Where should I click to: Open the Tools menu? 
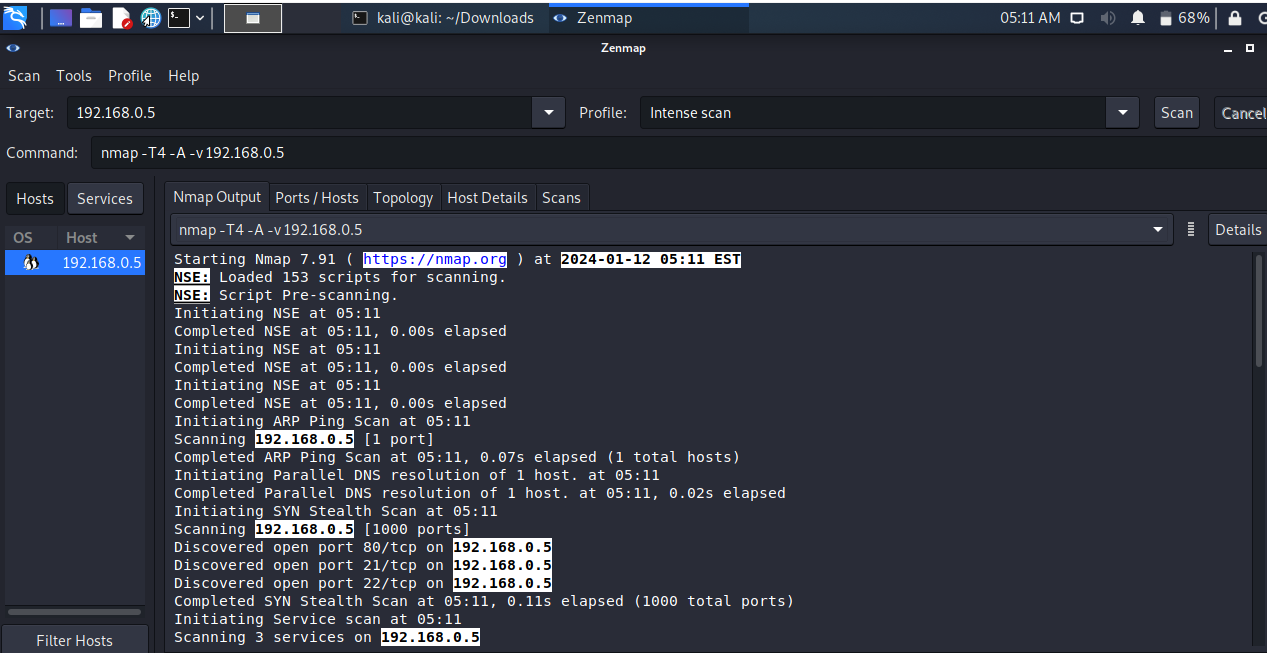pos(74,76)
